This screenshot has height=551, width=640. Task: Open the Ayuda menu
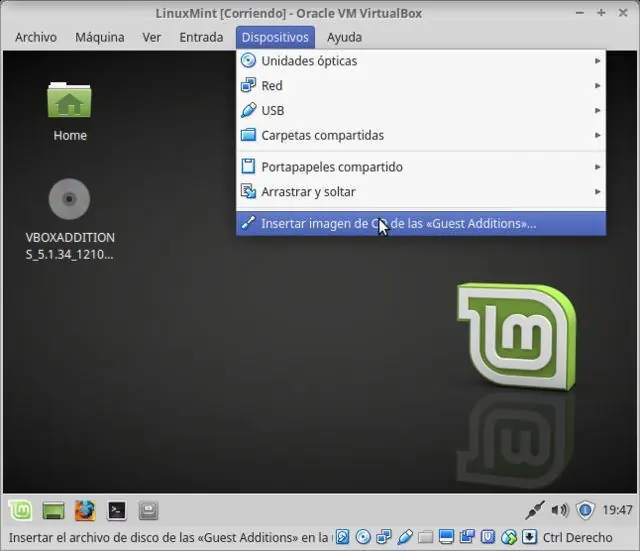[344, 37]
